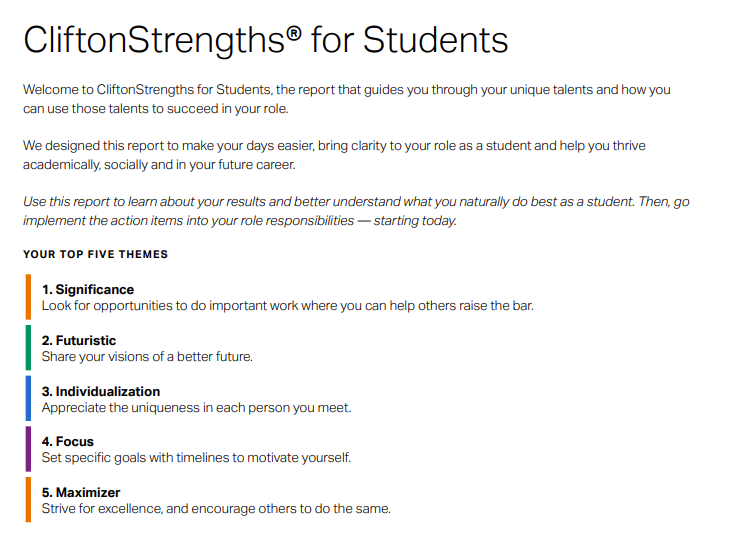
Task: Click 'Appreciate the uniqueness in each person' text
Action: tap(196, 408)
